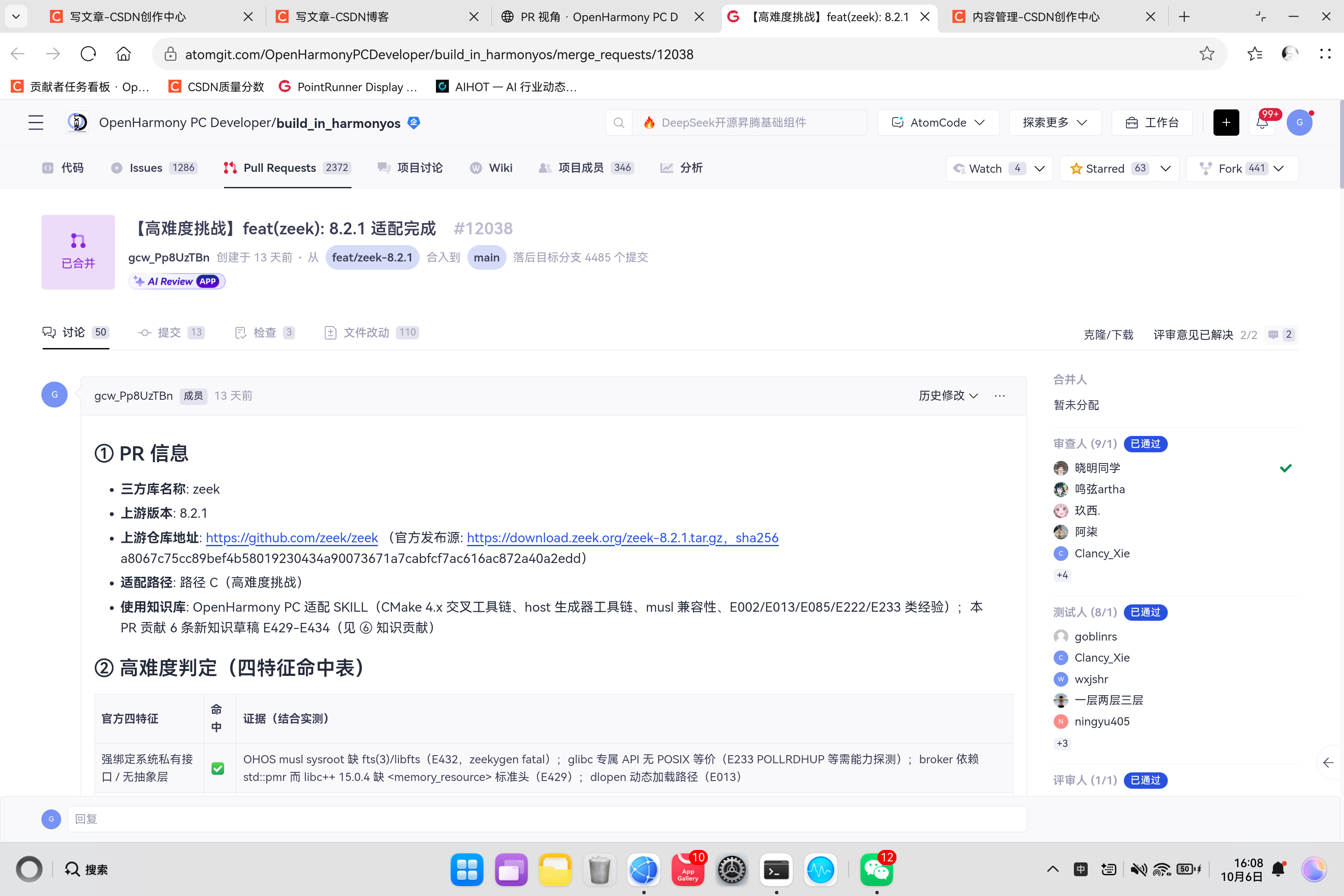Open the 项目成员 tab
Image resolution: width=1344 pixels, height=896 pixels.
pyautogui.click(x=586, y=168)
